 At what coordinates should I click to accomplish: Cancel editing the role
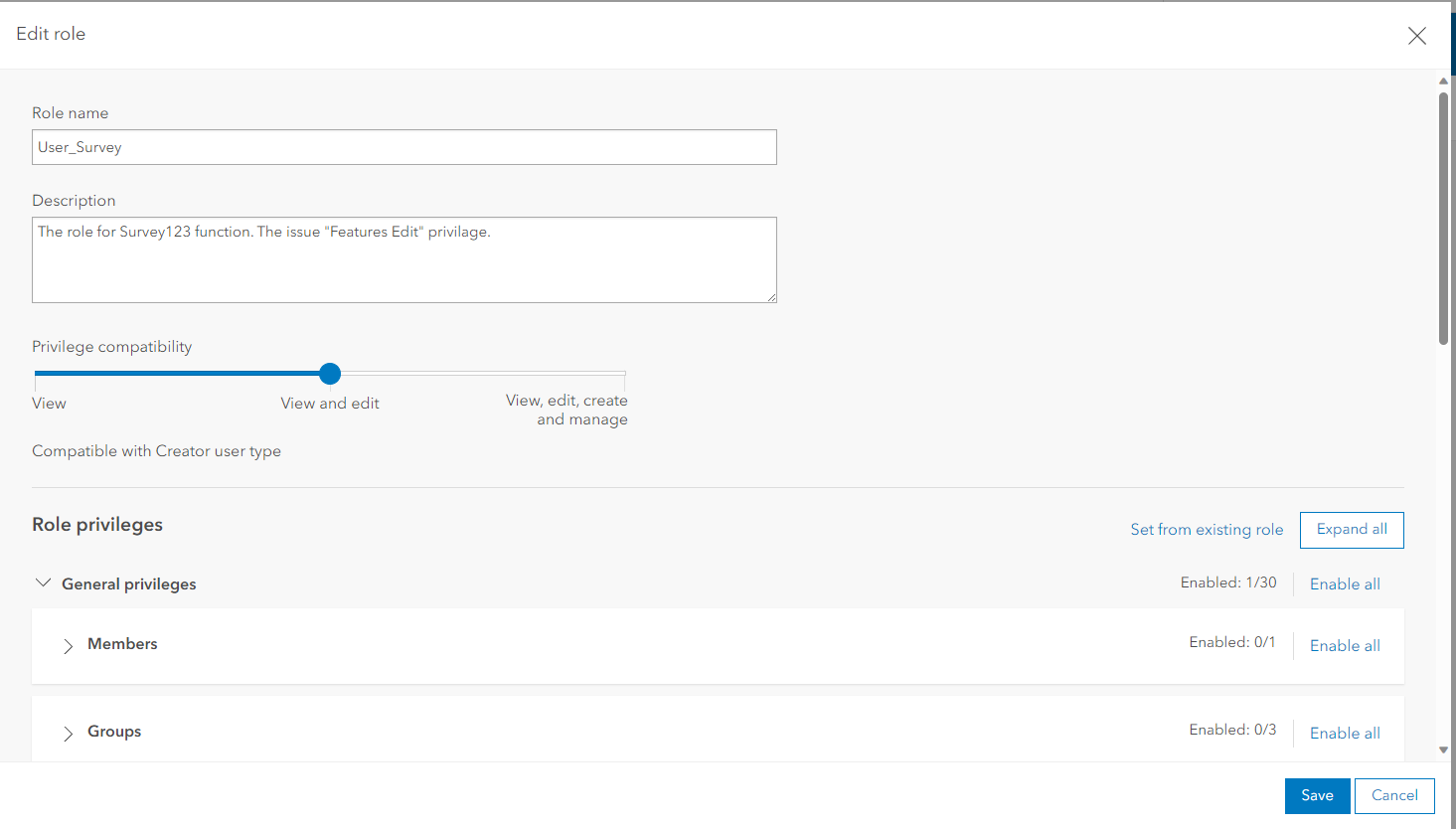1394,795
